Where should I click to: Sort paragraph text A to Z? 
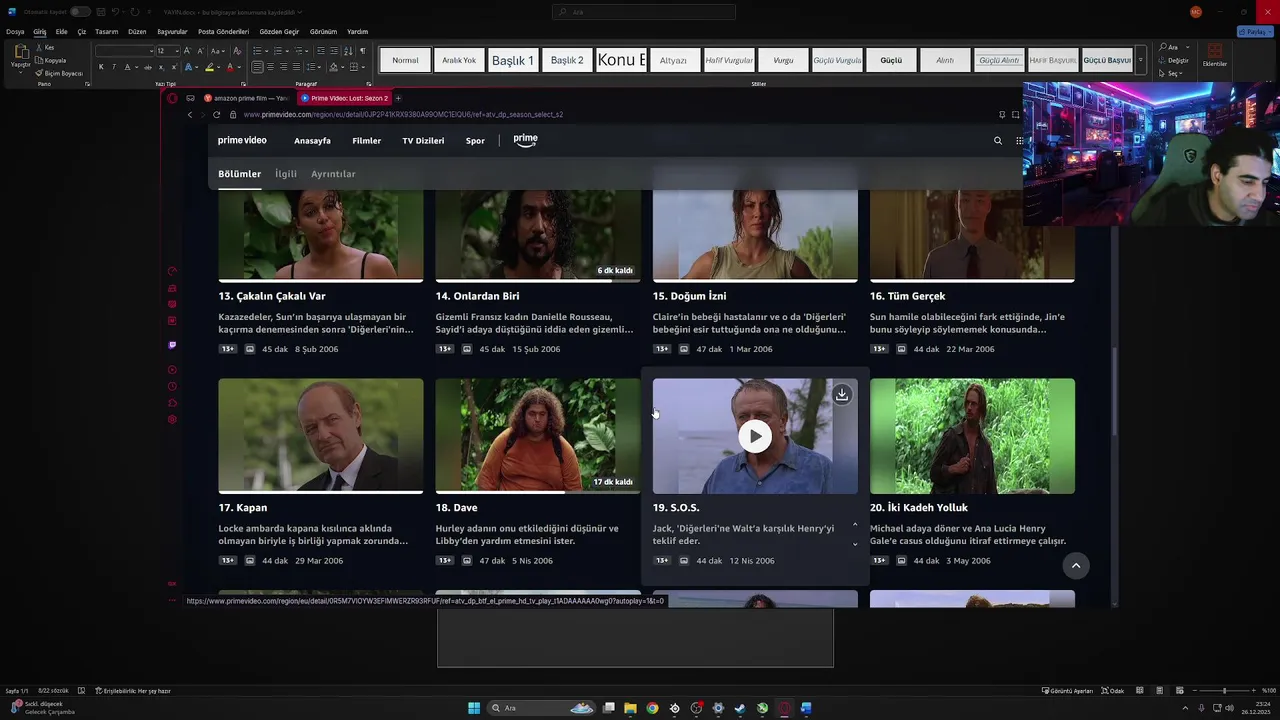click(x=346, y=51)
